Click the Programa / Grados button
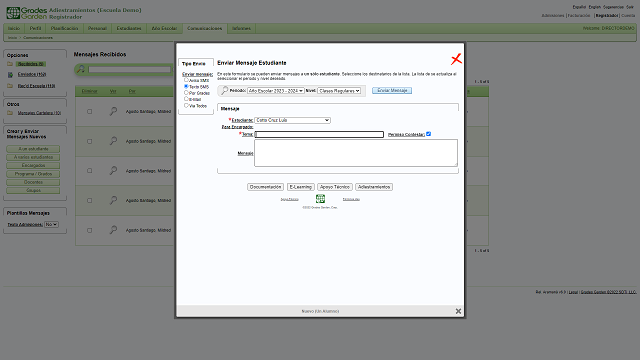 click(x=33, y=174)
